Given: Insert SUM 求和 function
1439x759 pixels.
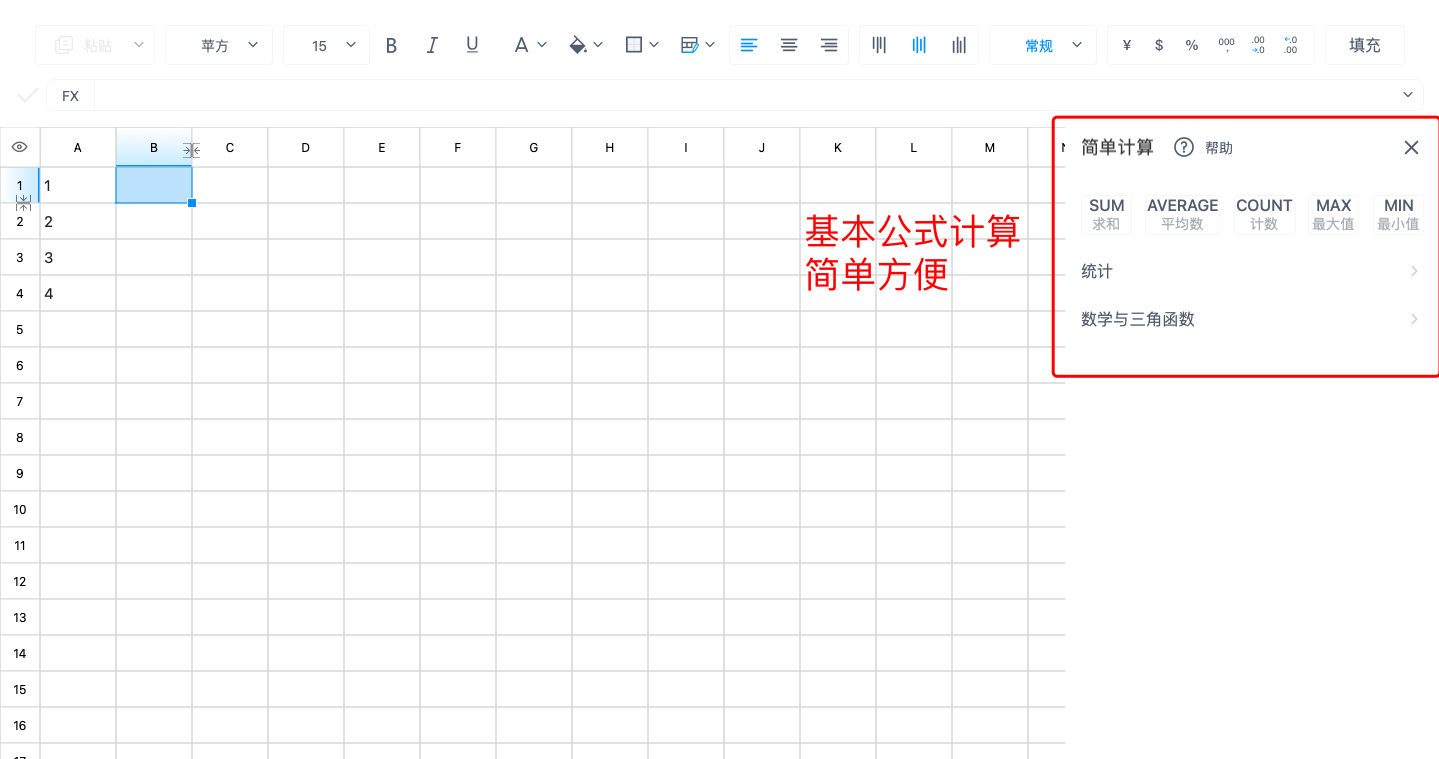Looking at the screenshot, I should pos(1107,214).
